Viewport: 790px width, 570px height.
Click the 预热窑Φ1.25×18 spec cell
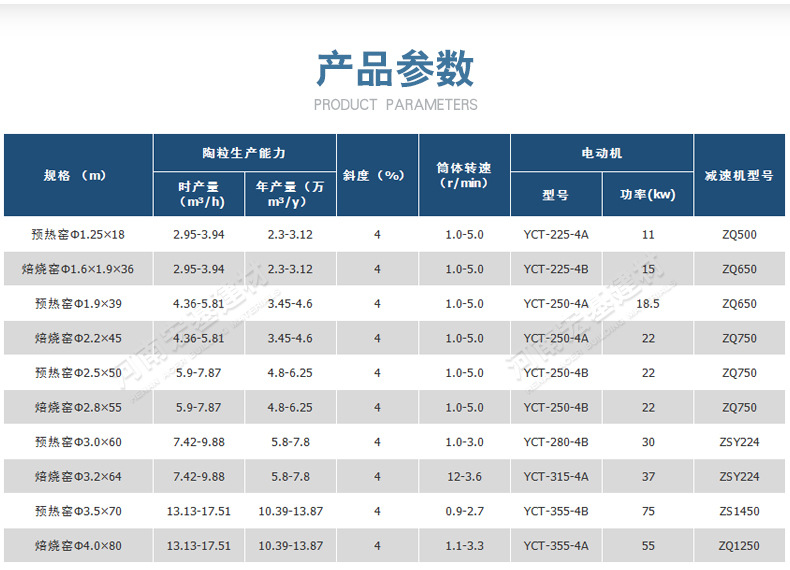point(78,234)
